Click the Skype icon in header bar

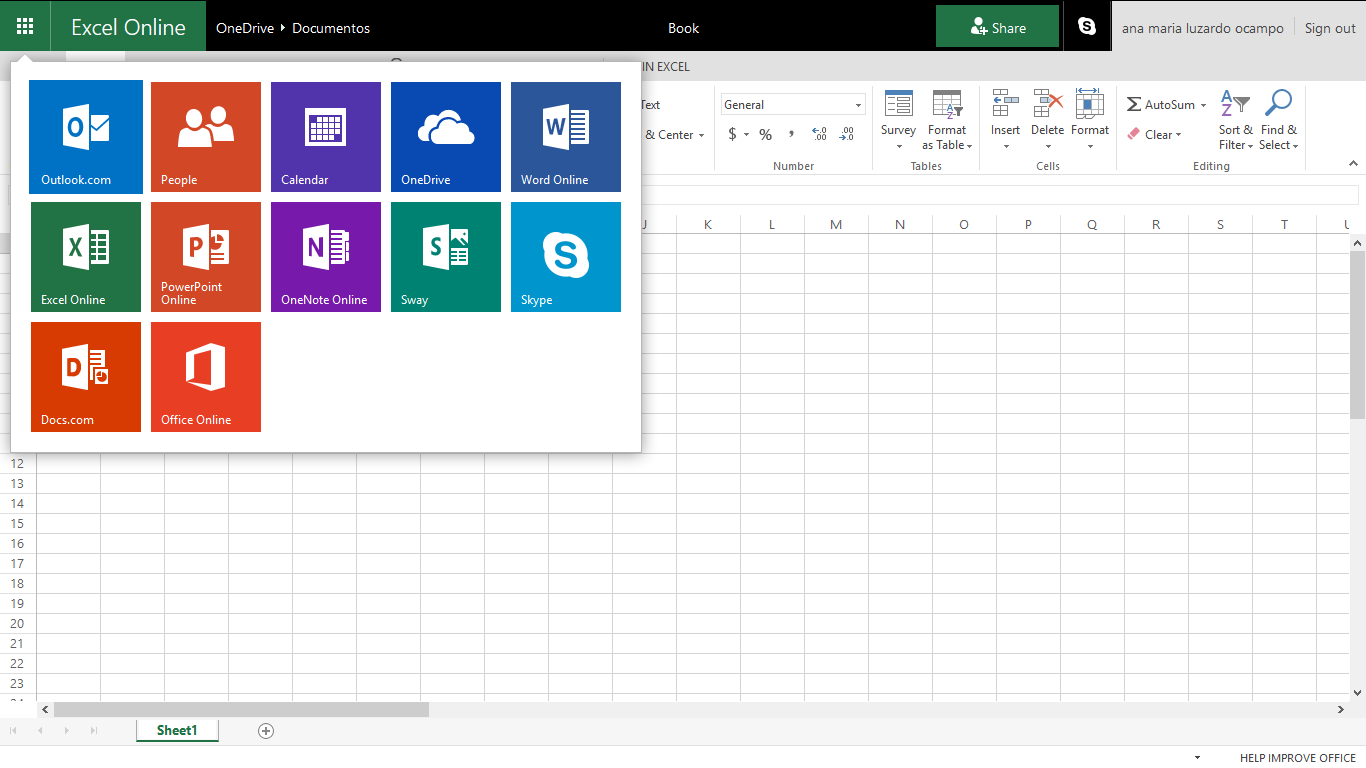(1087, 27)
